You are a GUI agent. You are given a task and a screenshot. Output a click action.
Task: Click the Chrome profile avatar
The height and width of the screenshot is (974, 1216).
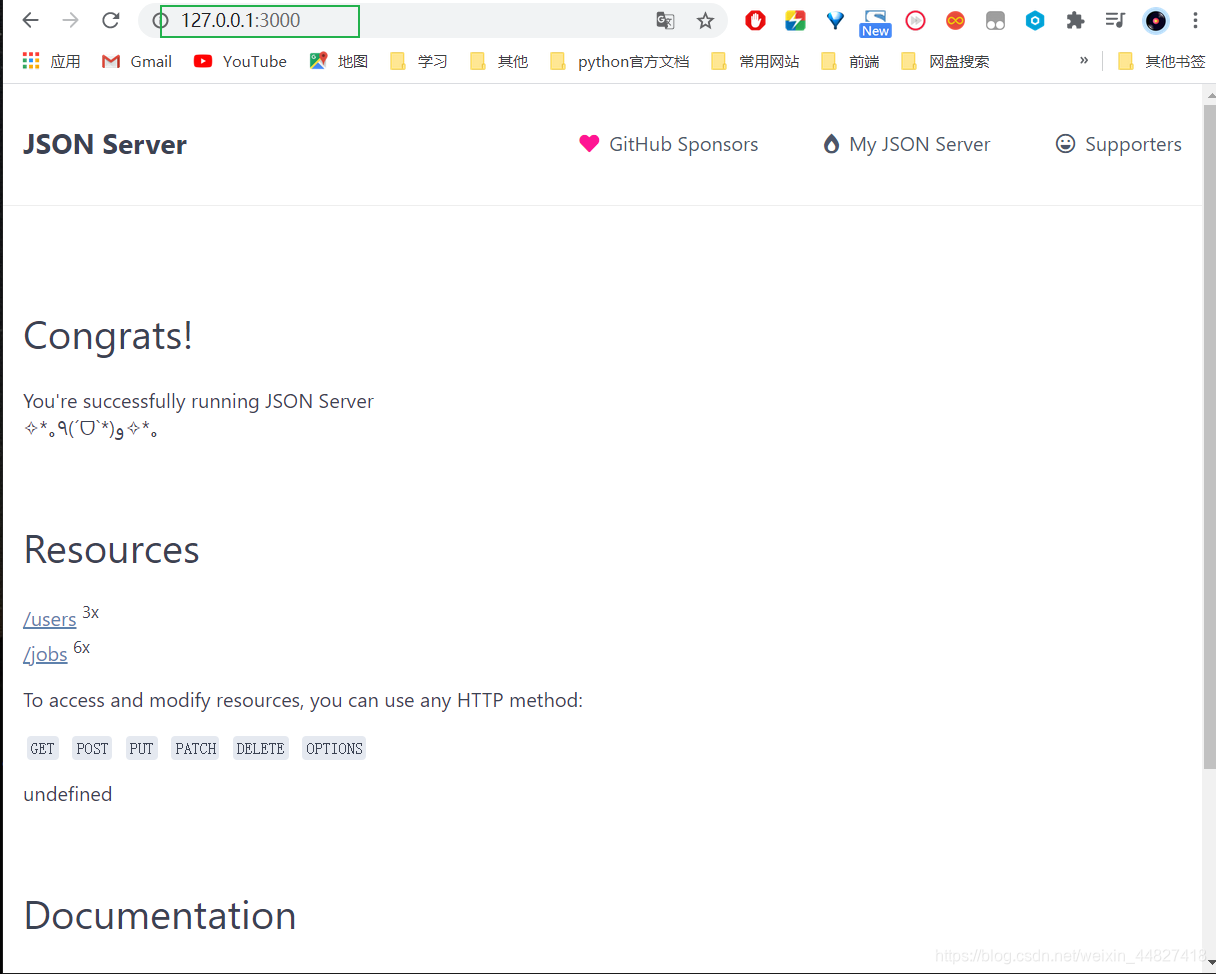(x=1156, y=20)
